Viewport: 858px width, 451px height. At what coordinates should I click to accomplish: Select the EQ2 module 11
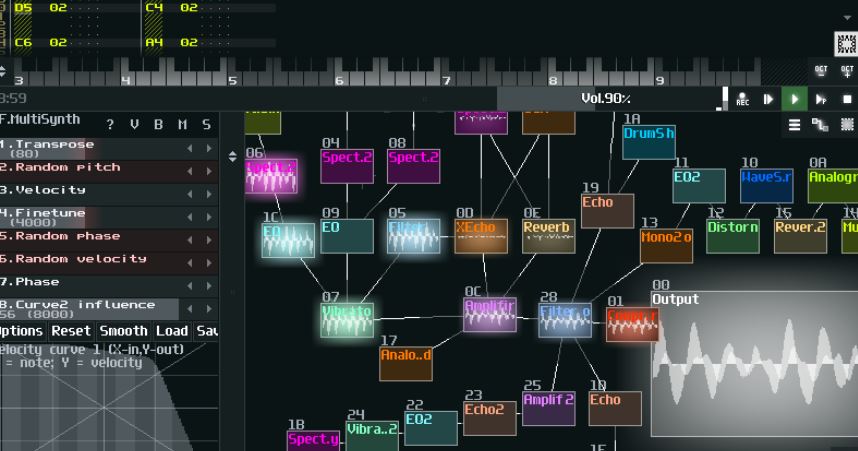[x=699, y=186]
